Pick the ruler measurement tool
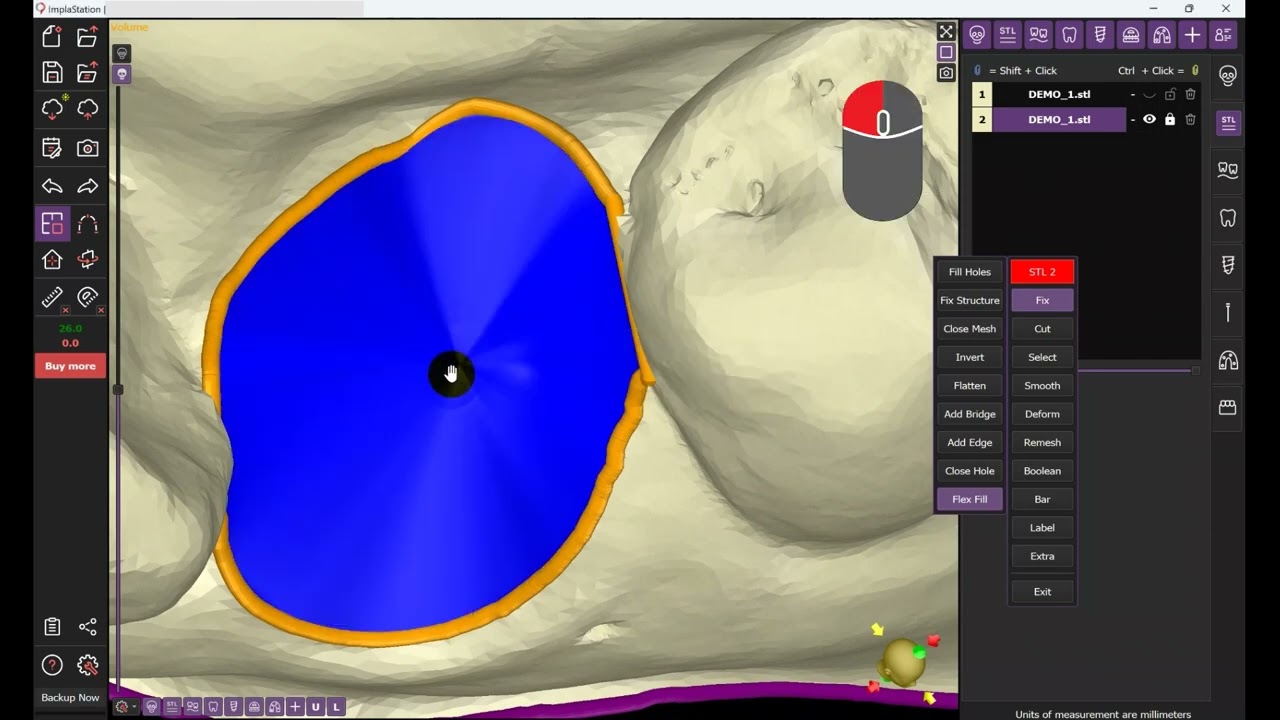Image resolution: width=1280 pixels, height=720 pixels. (52, 297)
